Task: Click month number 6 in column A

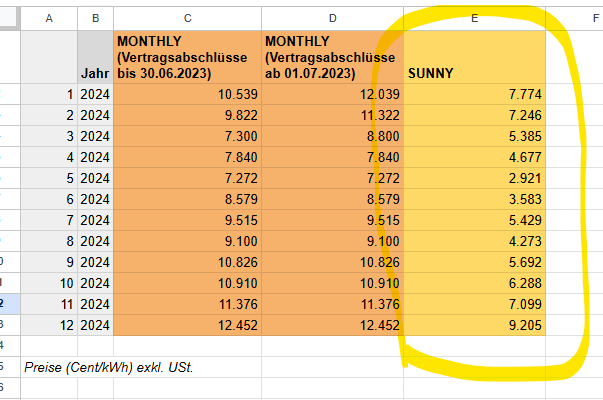Action: pos(49,199)
